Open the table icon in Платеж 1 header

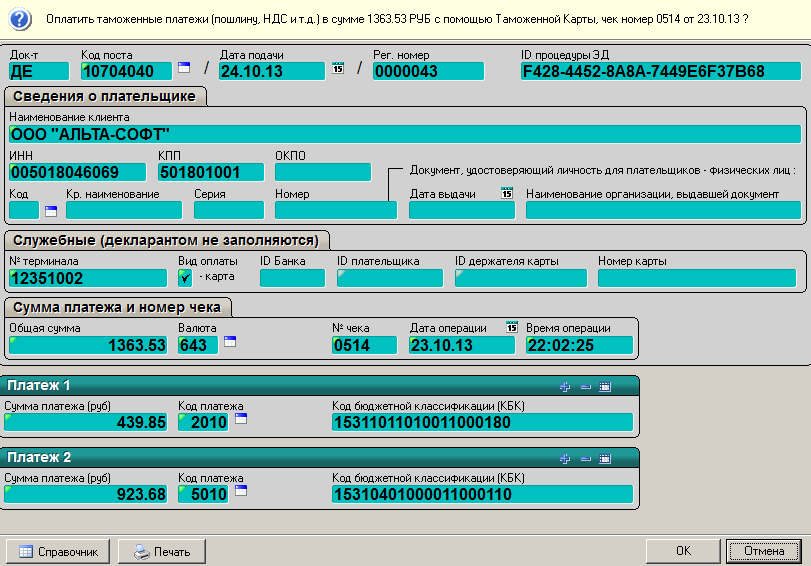(605, 386)
